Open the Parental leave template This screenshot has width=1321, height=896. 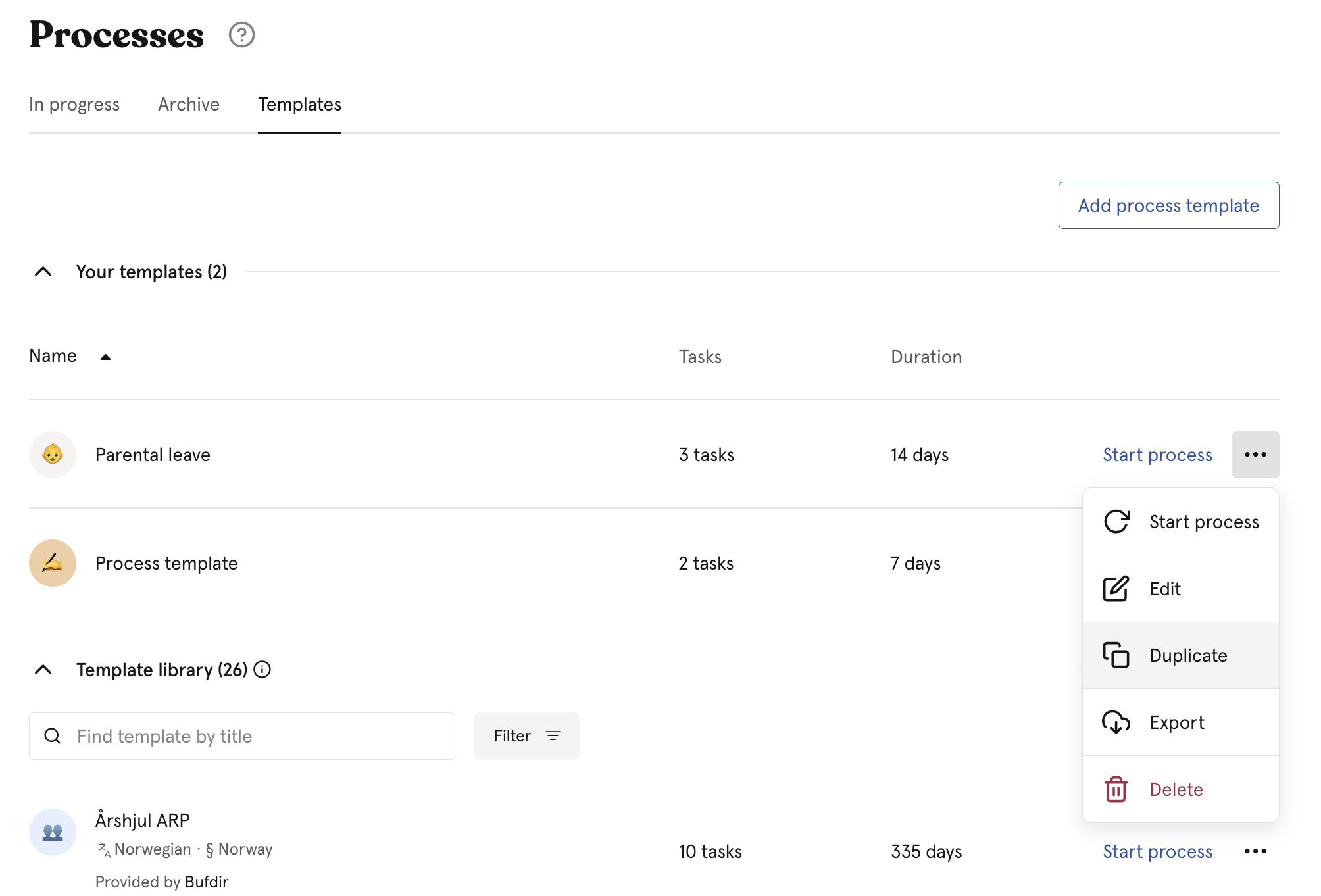[153, 455]
